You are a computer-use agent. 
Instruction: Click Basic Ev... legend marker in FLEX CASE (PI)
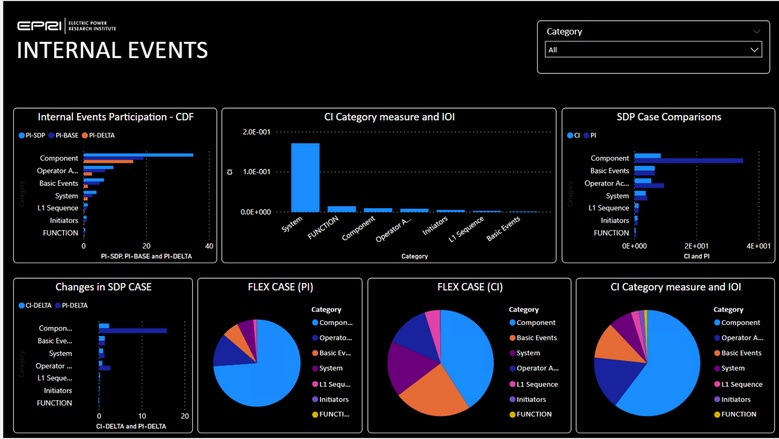tap(315, 353)
